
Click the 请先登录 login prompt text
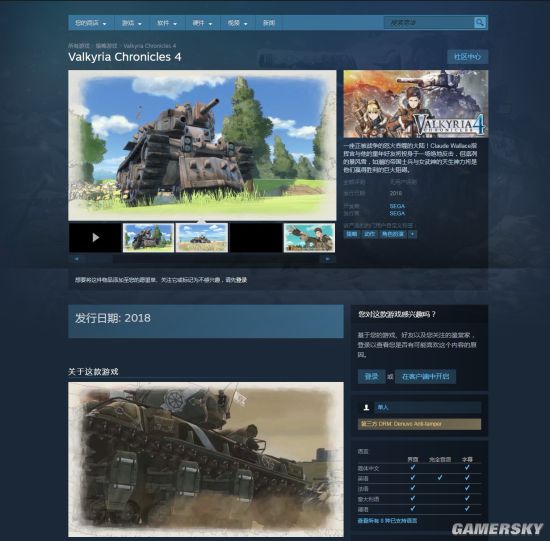tap(236, 280)
